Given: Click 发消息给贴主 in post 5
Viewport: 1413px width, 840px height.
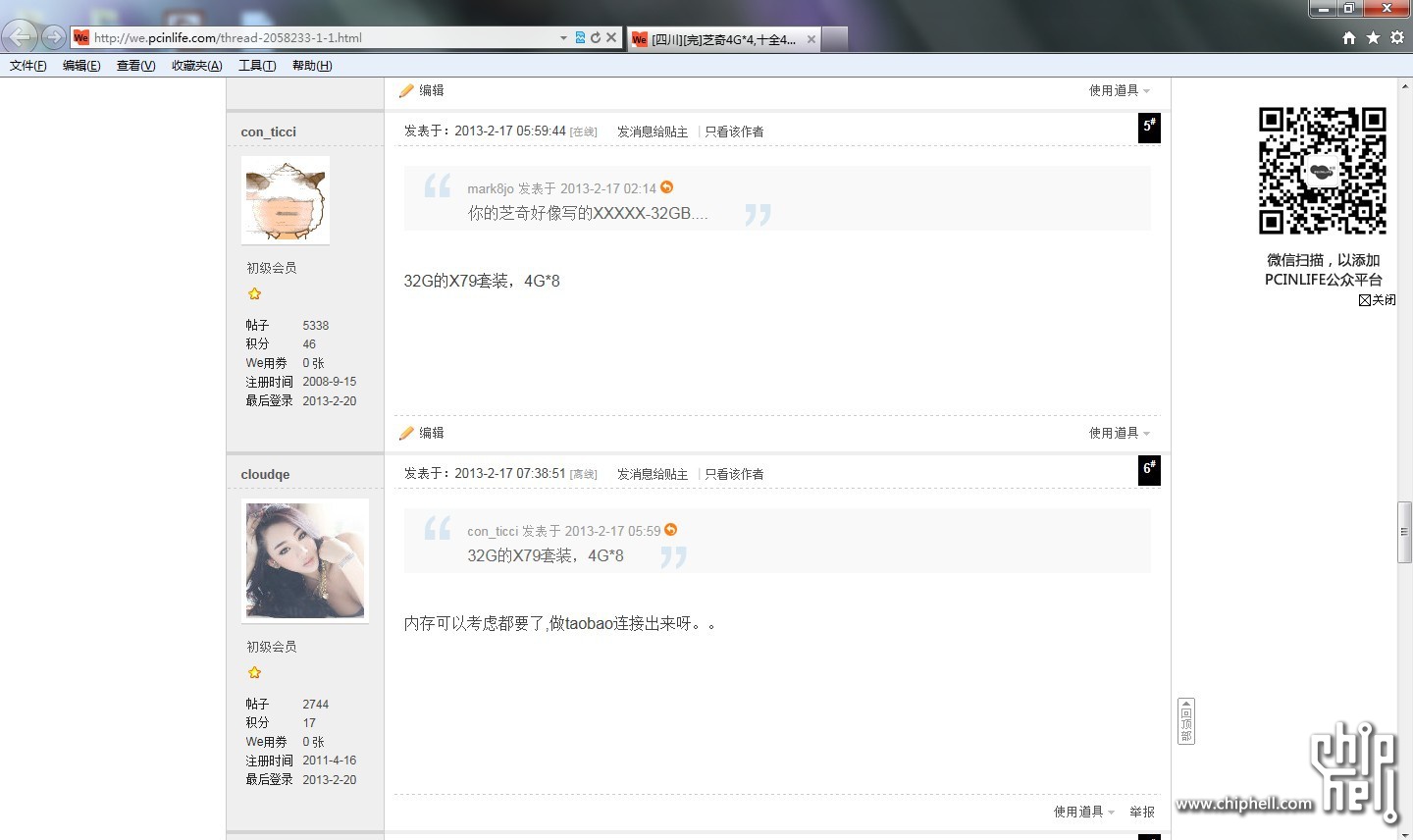Looking at the screenshot, I should coord(653,131).
